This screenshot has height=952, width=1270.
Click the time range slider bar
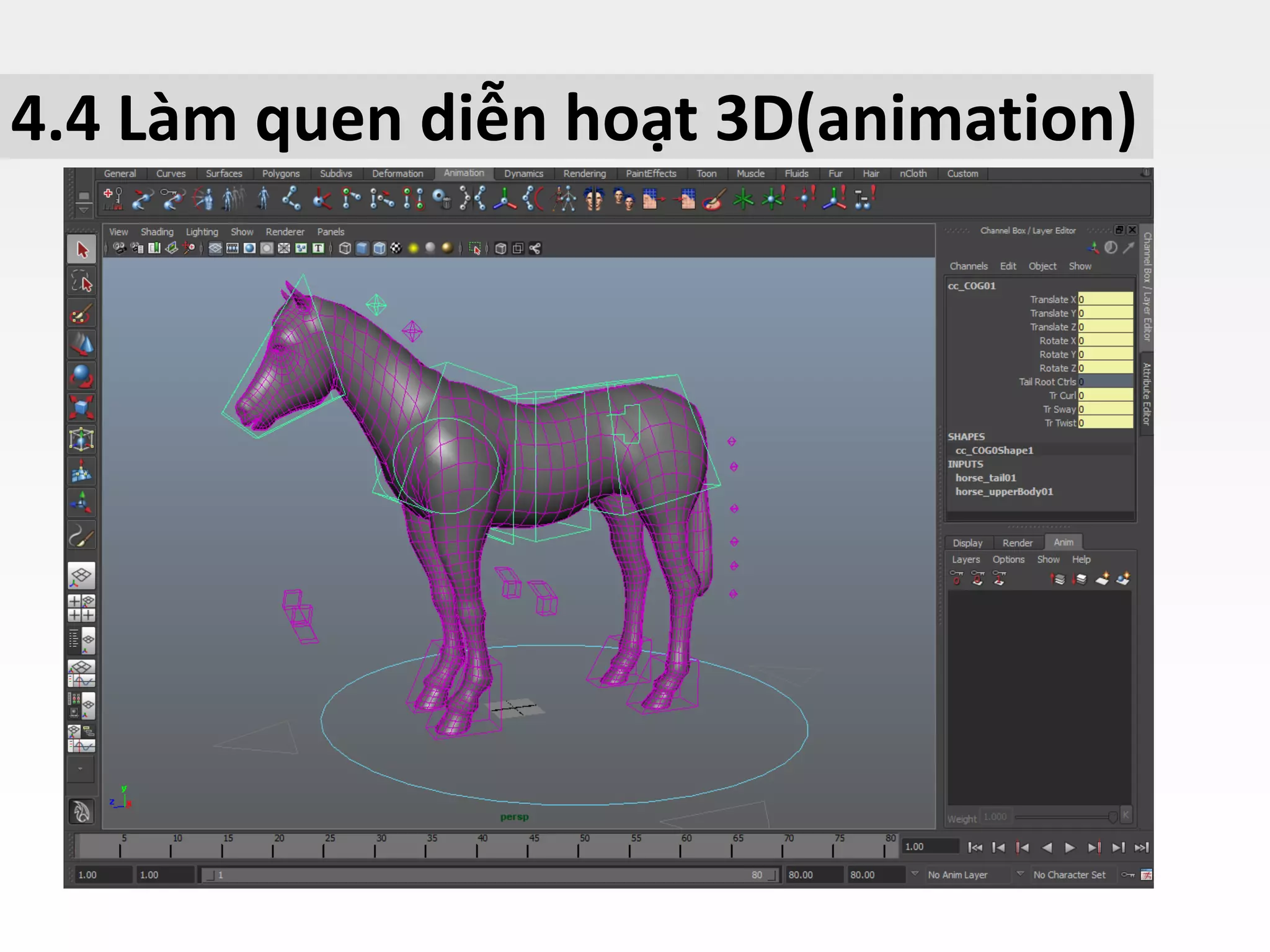[x=489, y=875]
